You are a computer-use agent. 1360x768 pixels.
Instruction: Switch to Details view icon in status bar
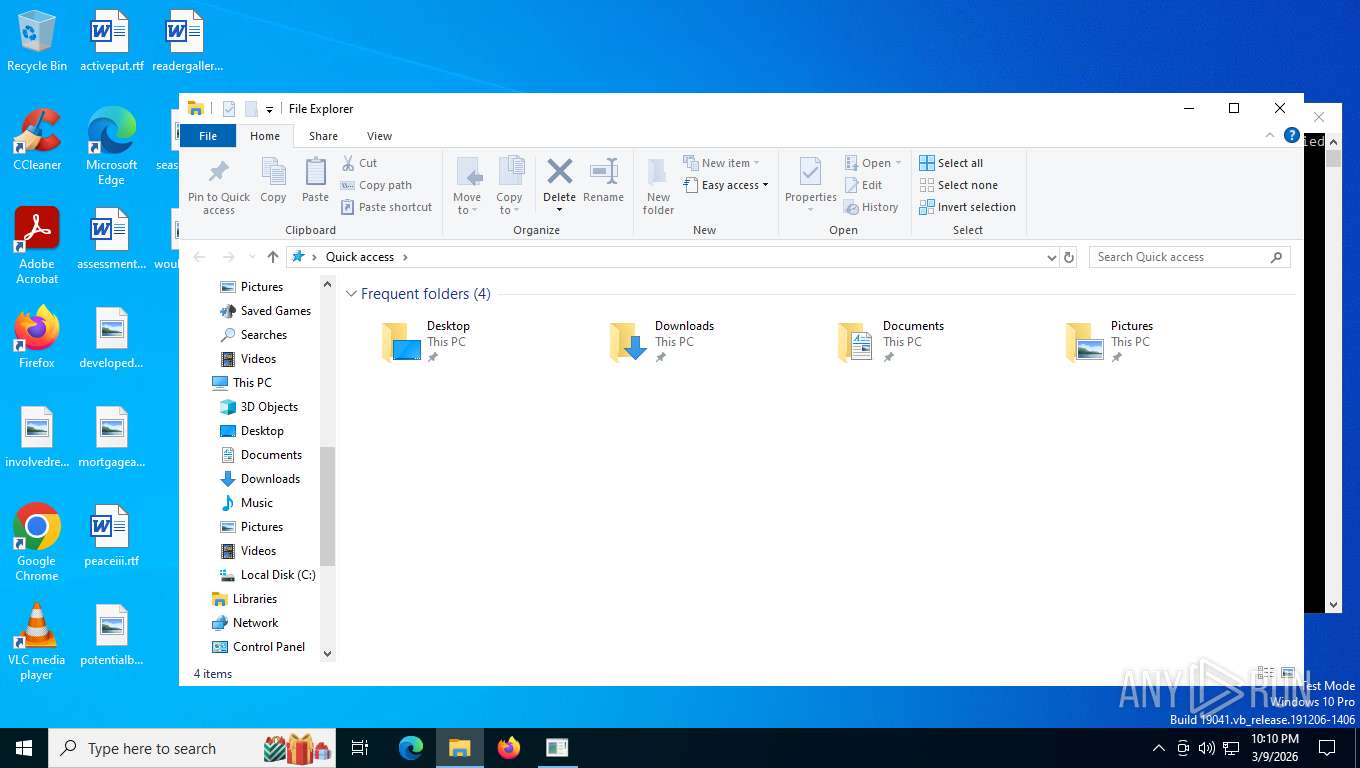[1266, 674]
